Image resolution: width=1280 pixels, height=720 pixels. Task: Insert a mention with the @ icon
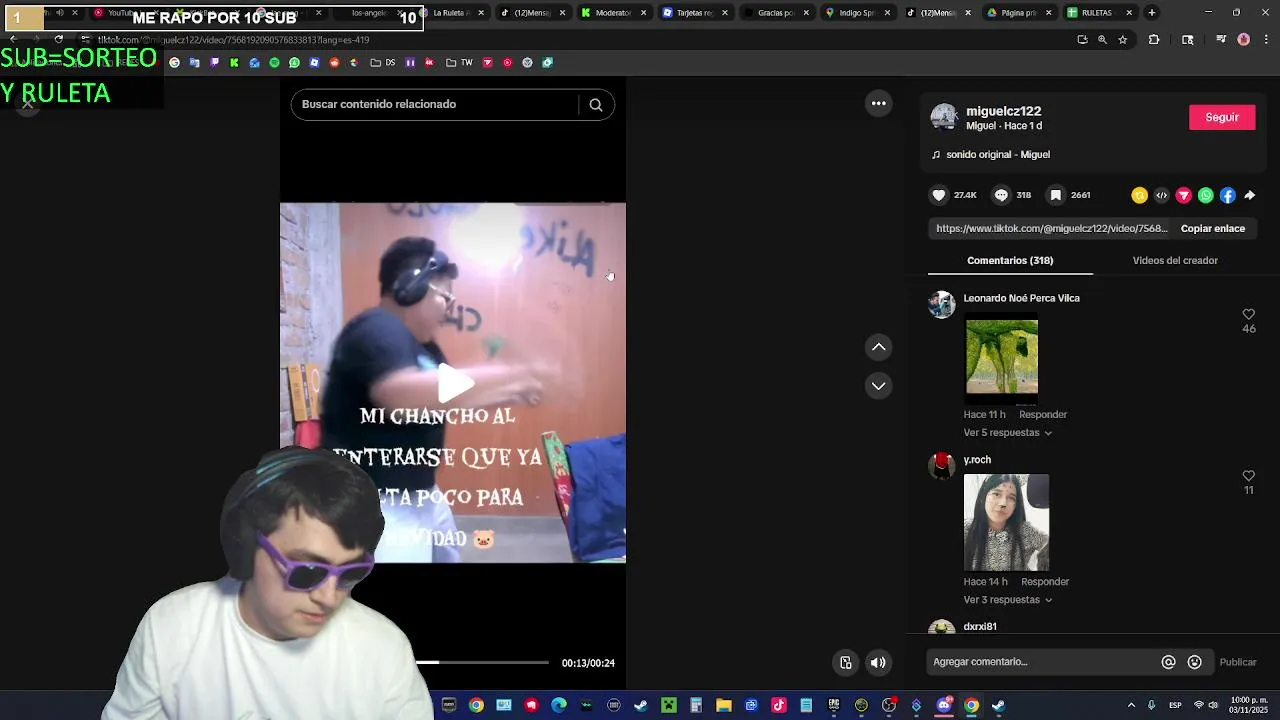[x=1168, y=662]
